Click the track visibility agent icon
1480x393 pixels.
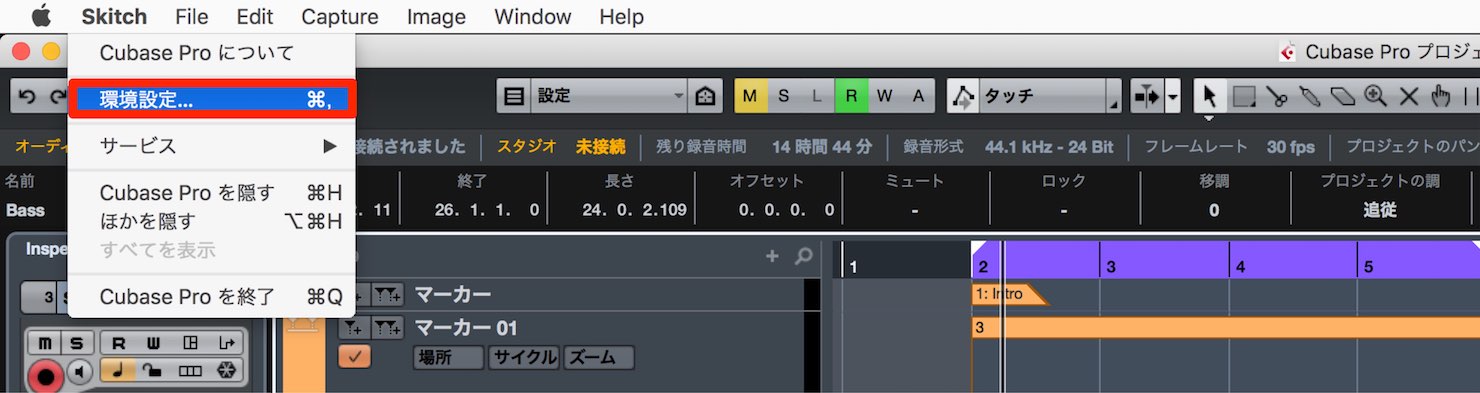click(x=706, y=96)
